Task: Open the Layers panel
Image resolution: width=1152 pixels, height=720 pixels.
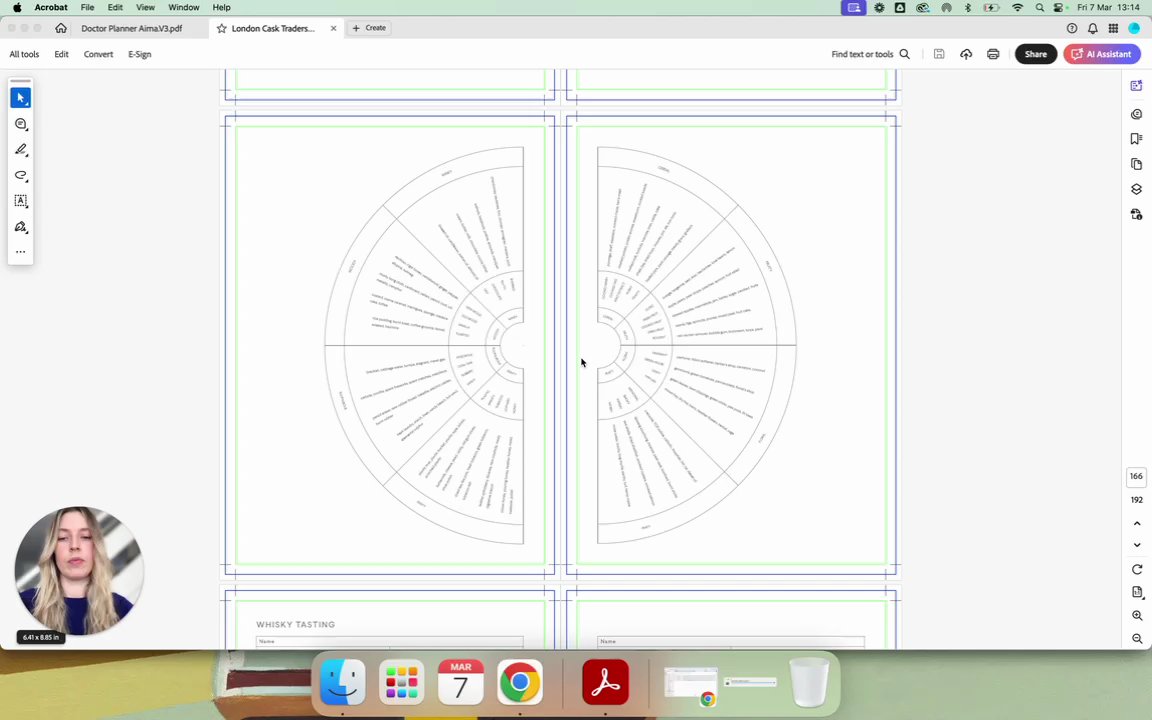Action: 1137,189
